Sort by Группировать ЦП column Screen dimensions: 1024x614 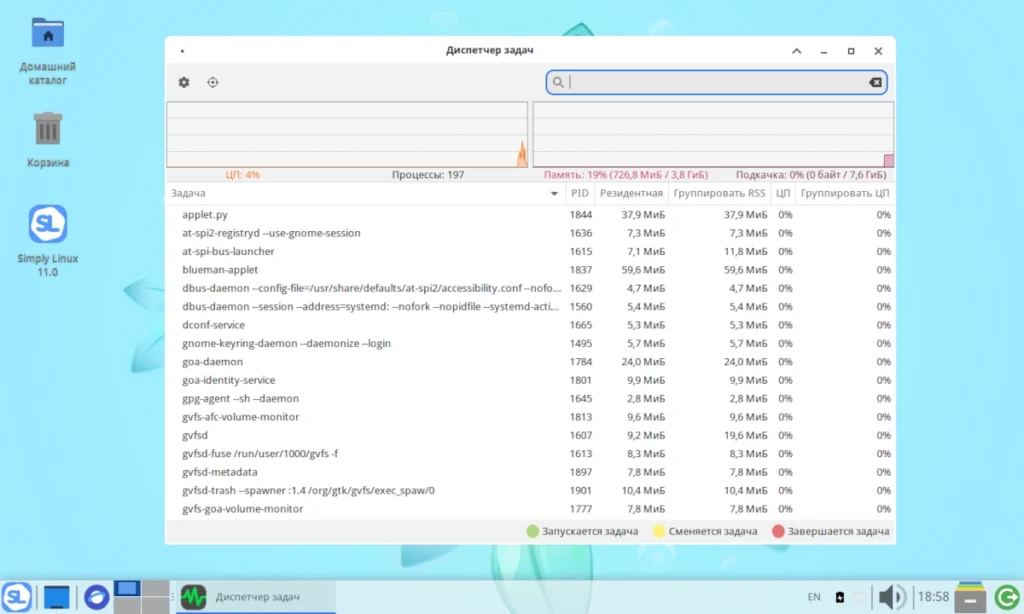[x=844, y=193]
